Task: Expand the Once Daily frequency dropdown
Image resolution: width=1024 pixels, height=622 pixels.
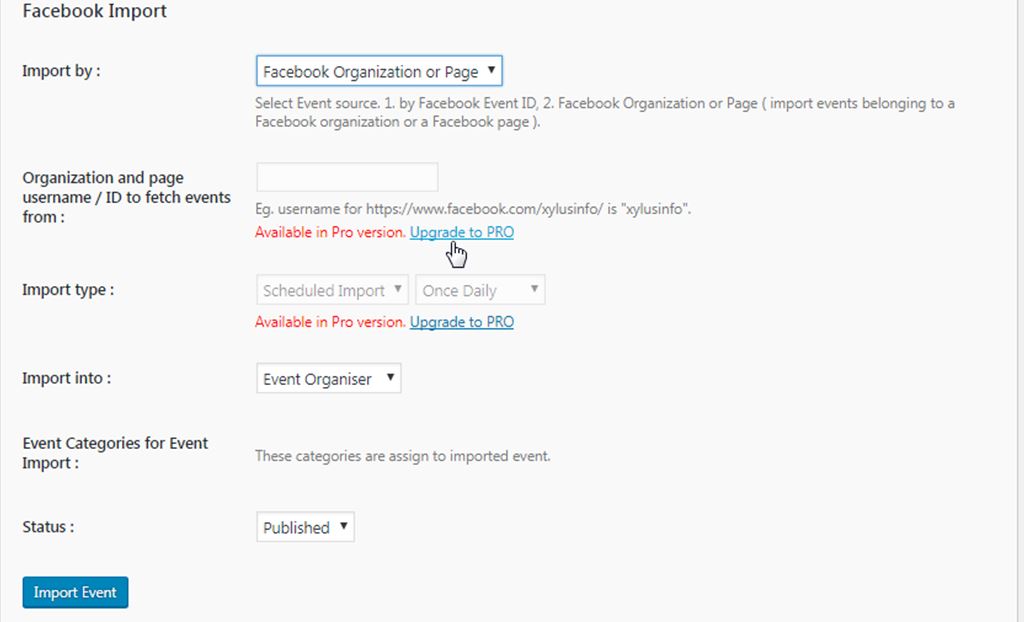Action: tap(480, 291)
